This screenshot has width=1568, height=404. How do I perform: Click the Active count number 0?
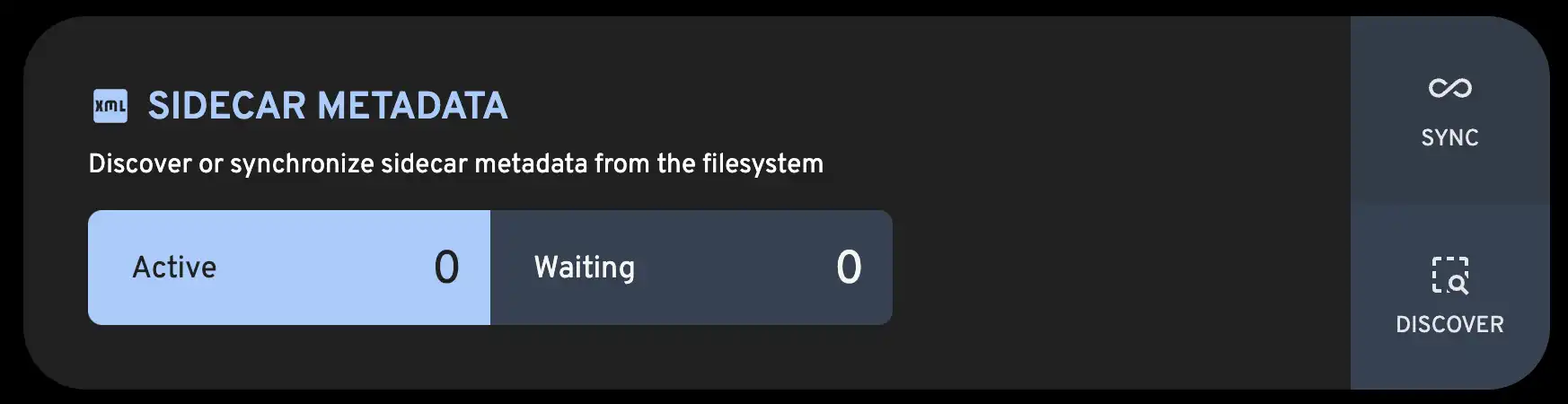coord(446,268)
